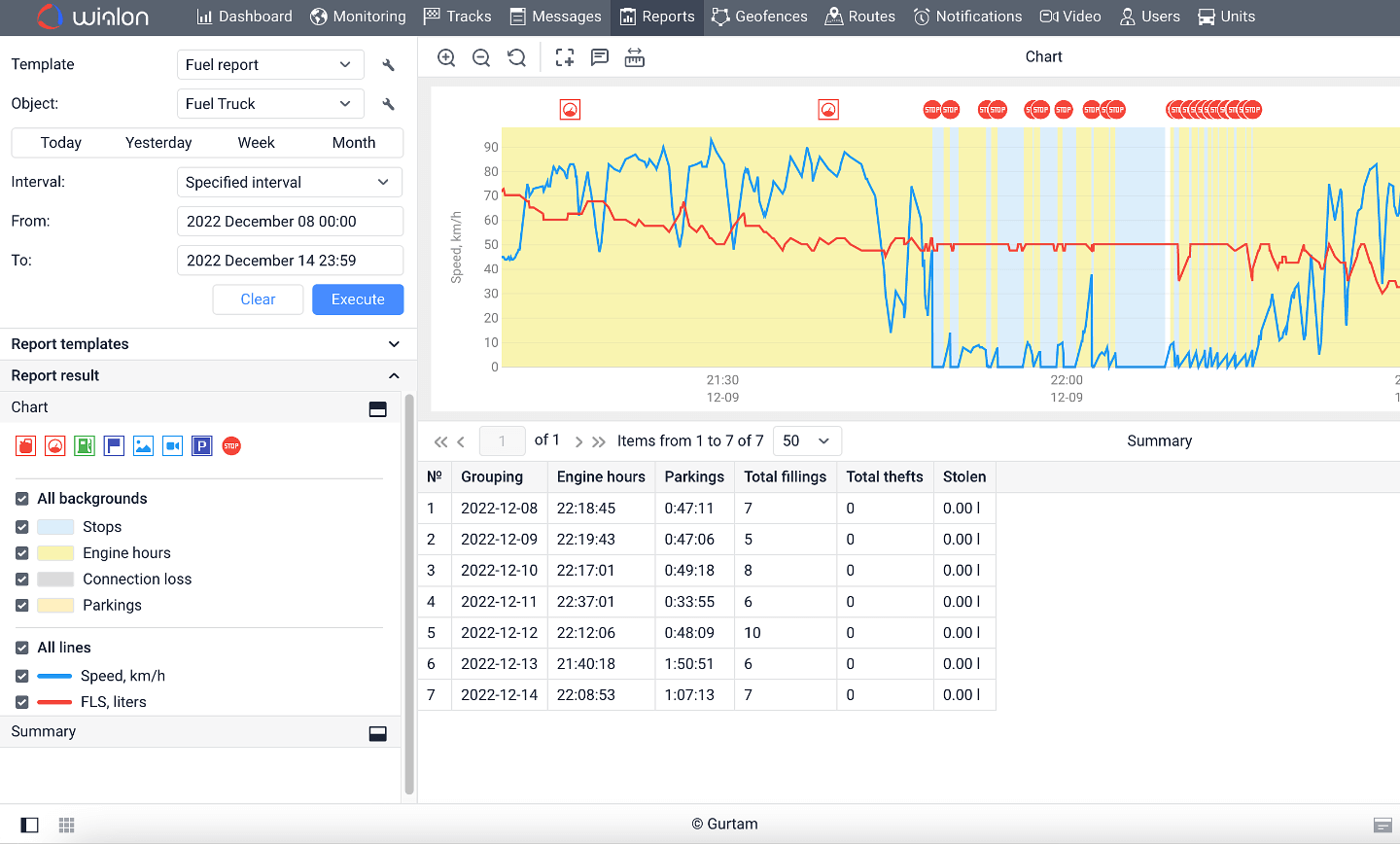Open the Interval dropdown set to Specified interval
Screen dimensions: 1400x844
[289, 182]
